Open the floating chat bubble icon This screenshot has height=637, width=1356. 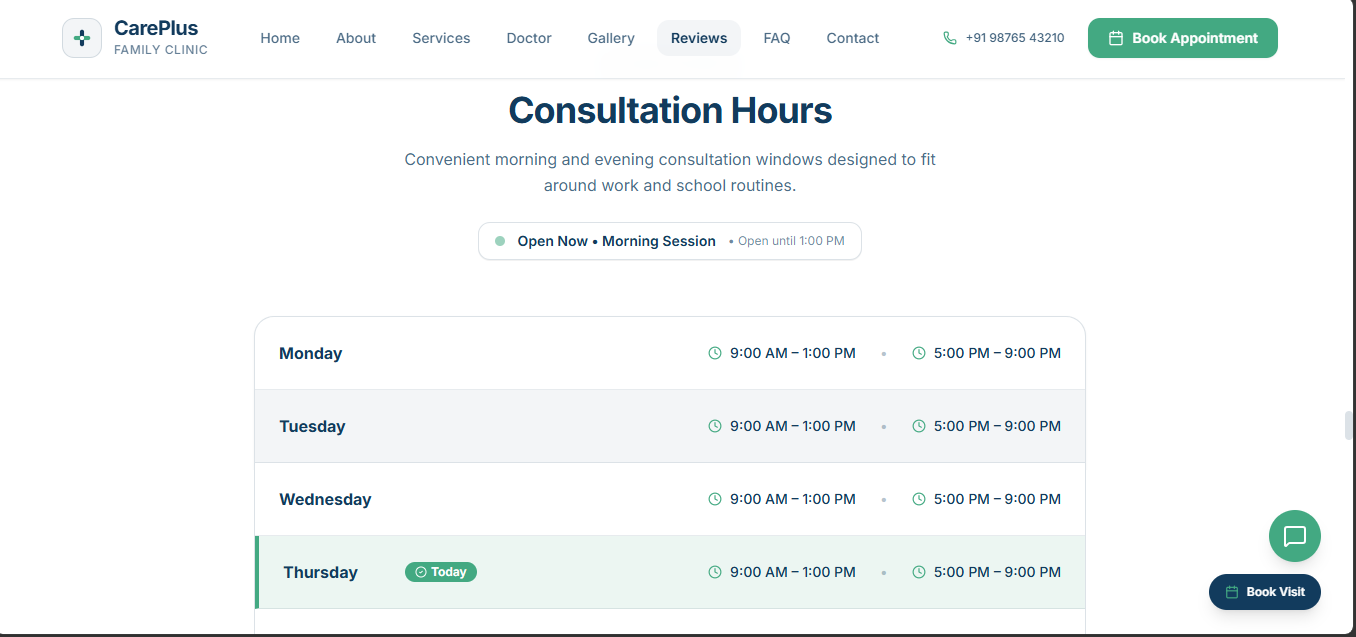(1295, 536)
